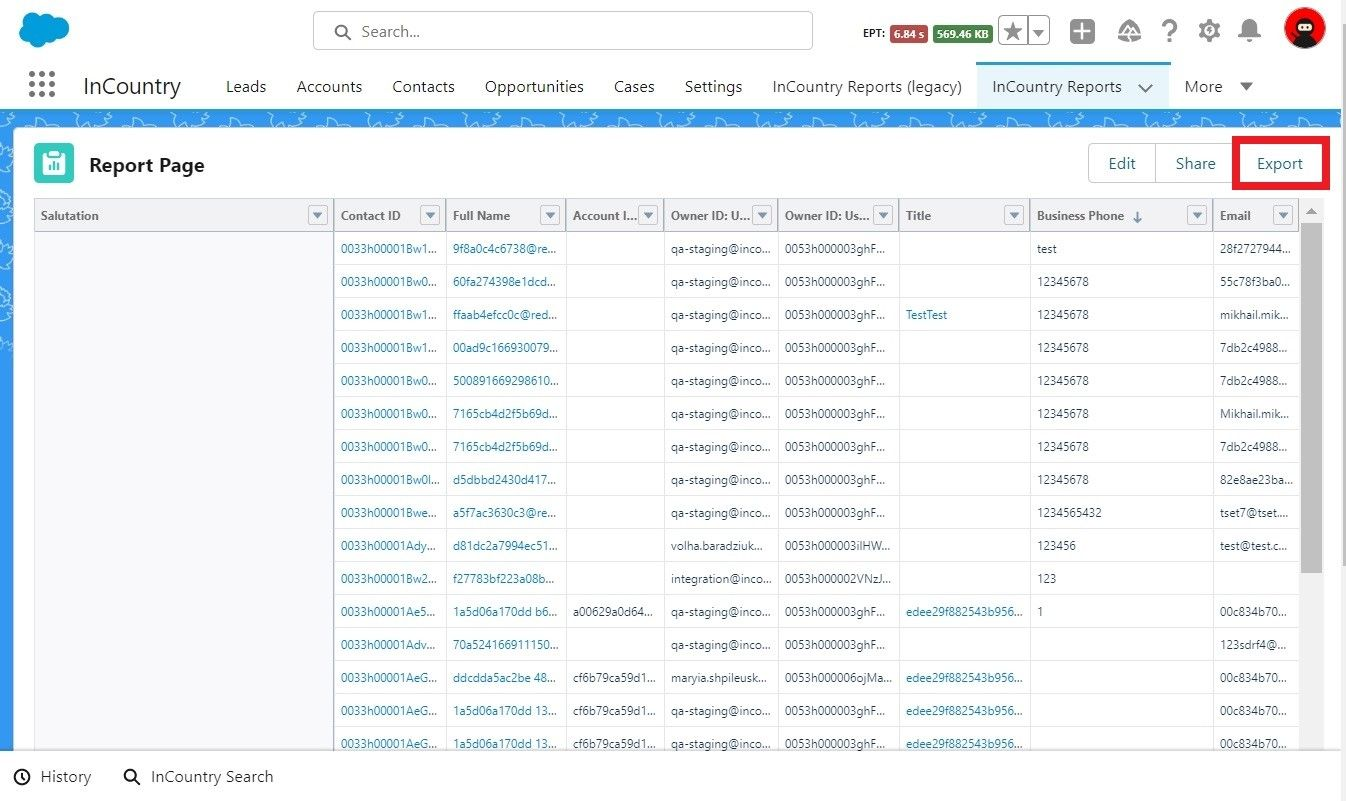This screenshot has width=1346, height=801.
Task: Switch to the Opportunities tab
Action: pos(534,86)
